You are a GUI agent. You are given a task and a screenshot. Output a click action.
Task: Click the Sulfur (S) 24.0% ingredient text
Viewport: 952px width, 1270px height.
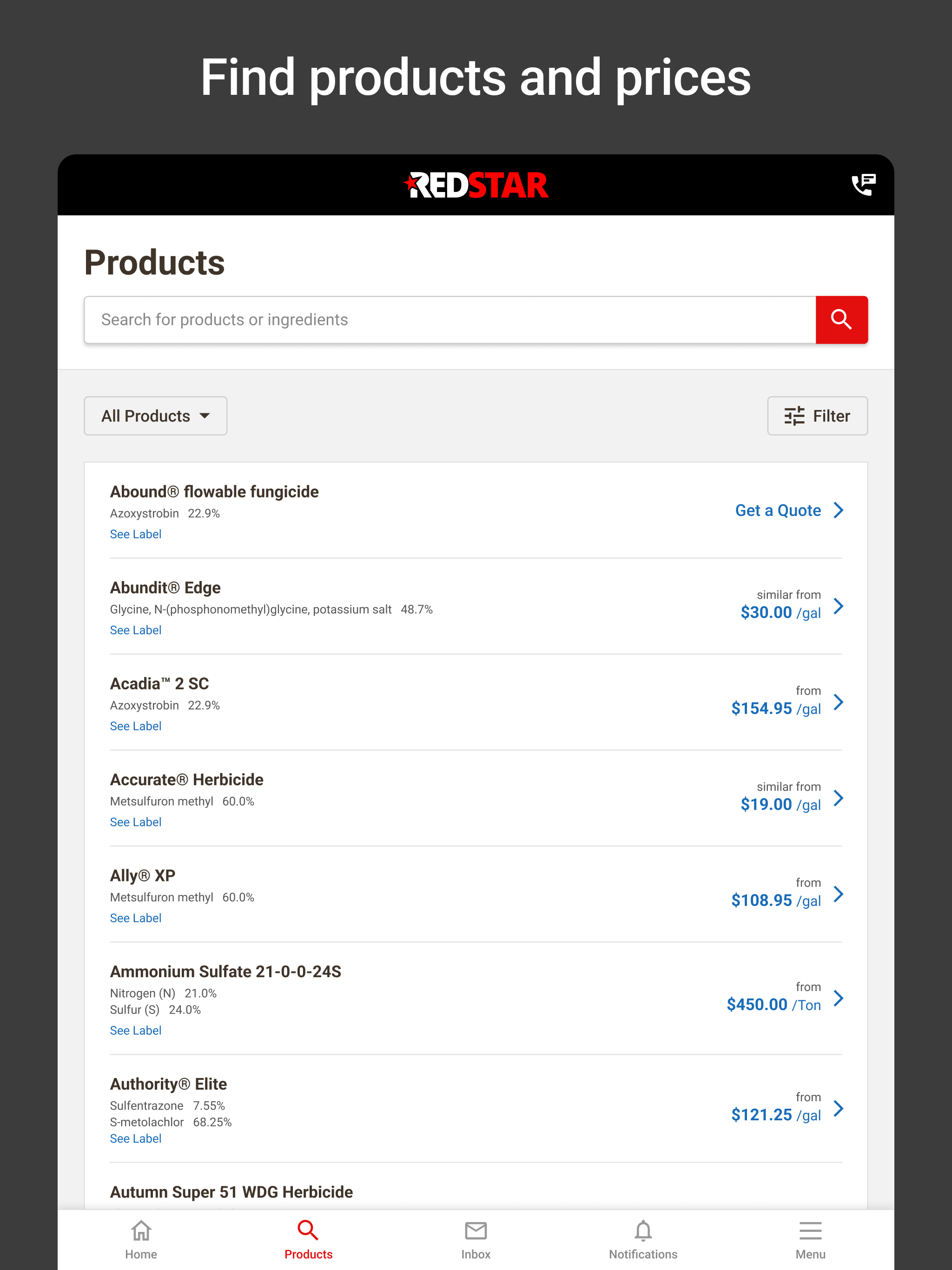pos(155,1009)
